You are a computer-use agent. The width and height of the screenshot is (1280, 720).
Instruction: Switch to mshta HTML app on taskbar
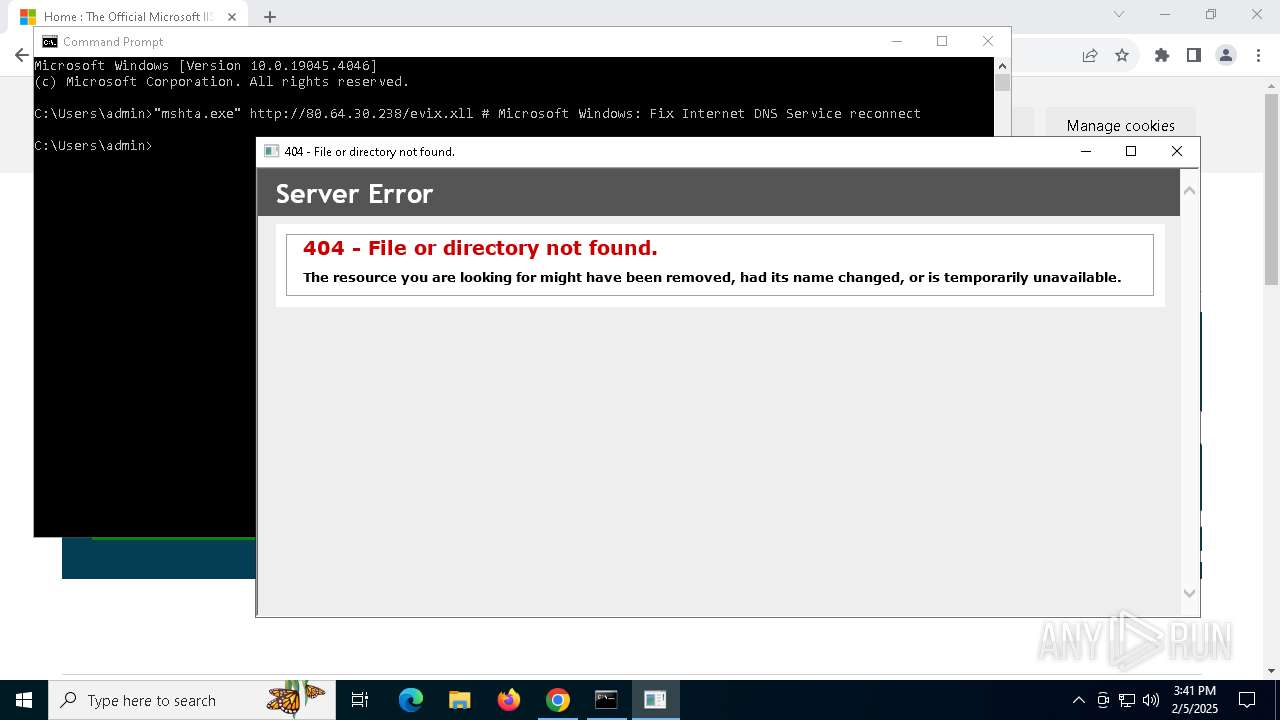(655, 700)
